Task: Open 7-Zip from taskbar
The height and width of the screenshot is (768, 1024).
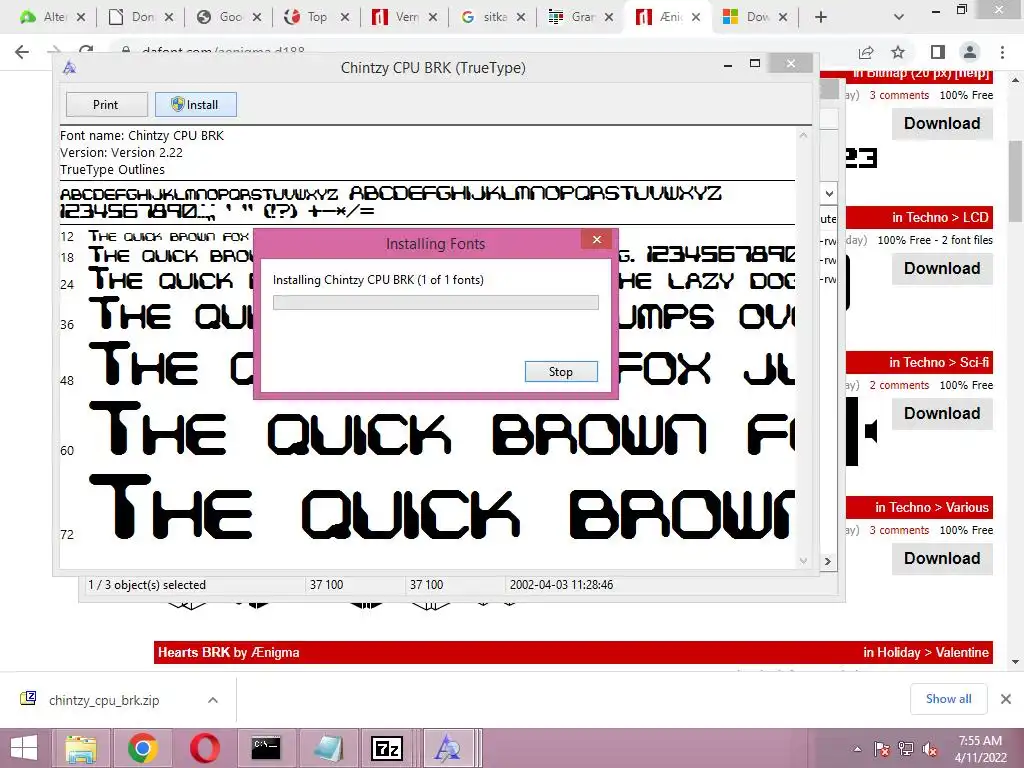Action: [387, 748]
